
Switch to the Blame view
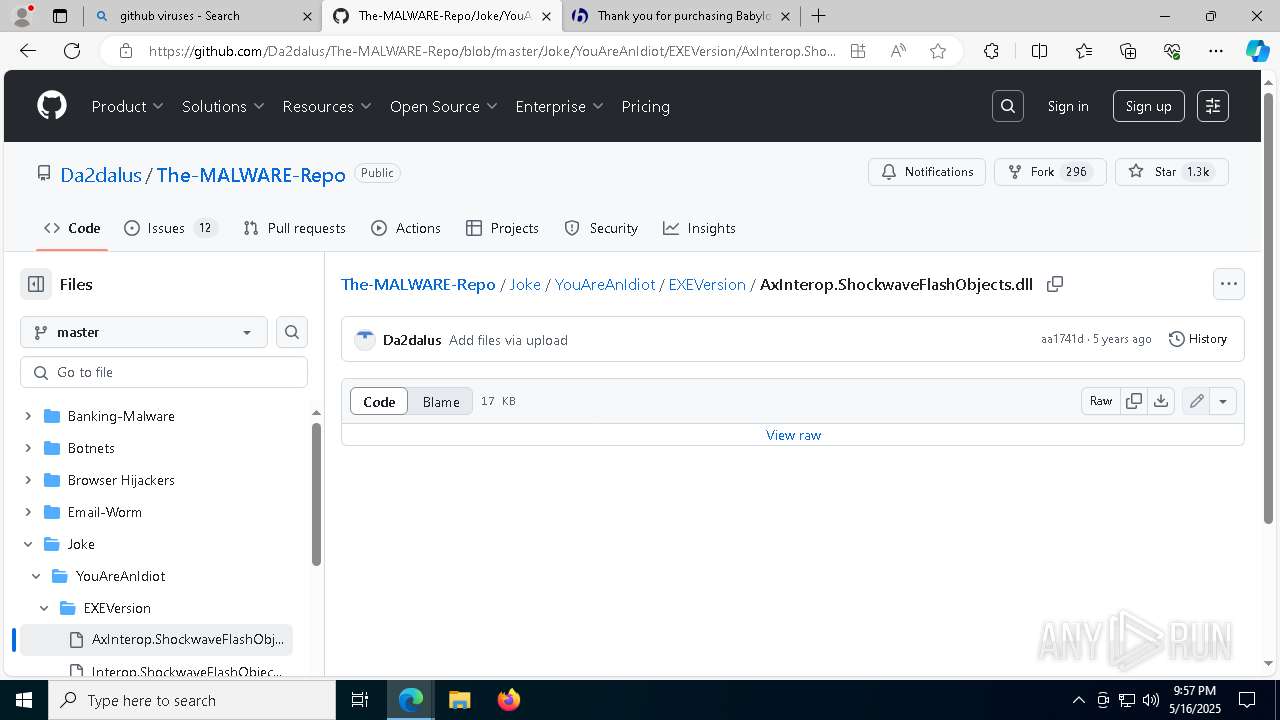(x=441, y=401)
